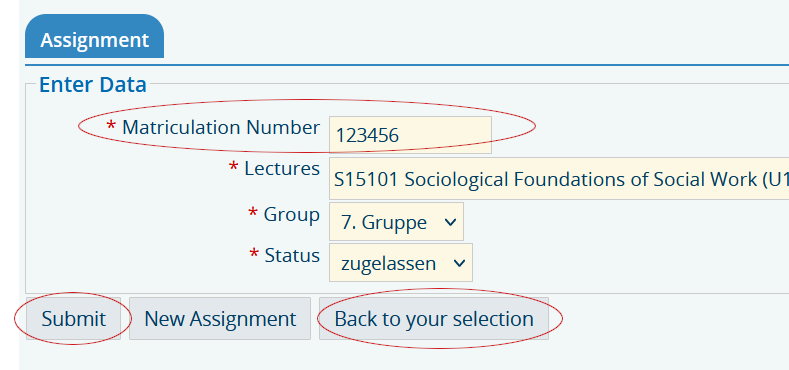Click the Group field label

click(292, 215)
